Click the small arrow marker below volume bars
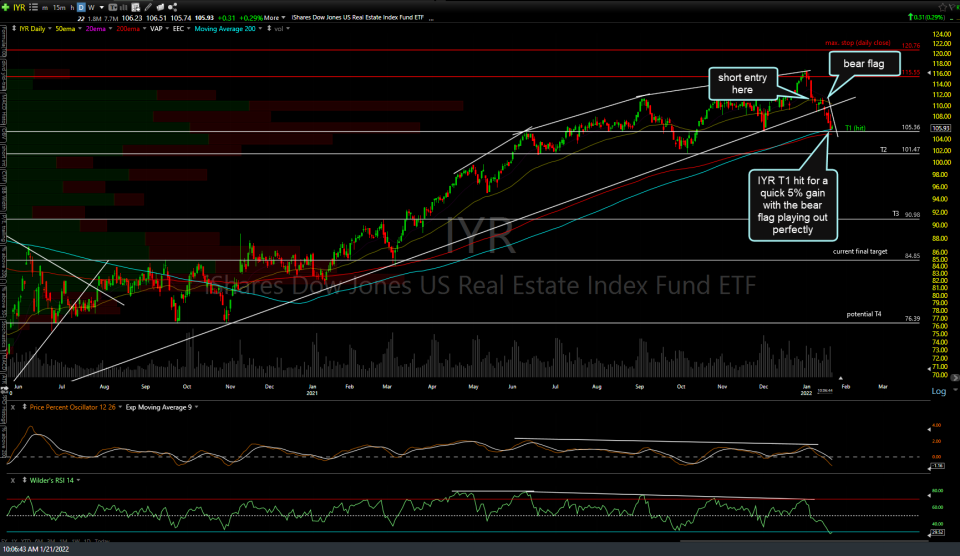This screenshot has height=556, width=960. [840, 378]
